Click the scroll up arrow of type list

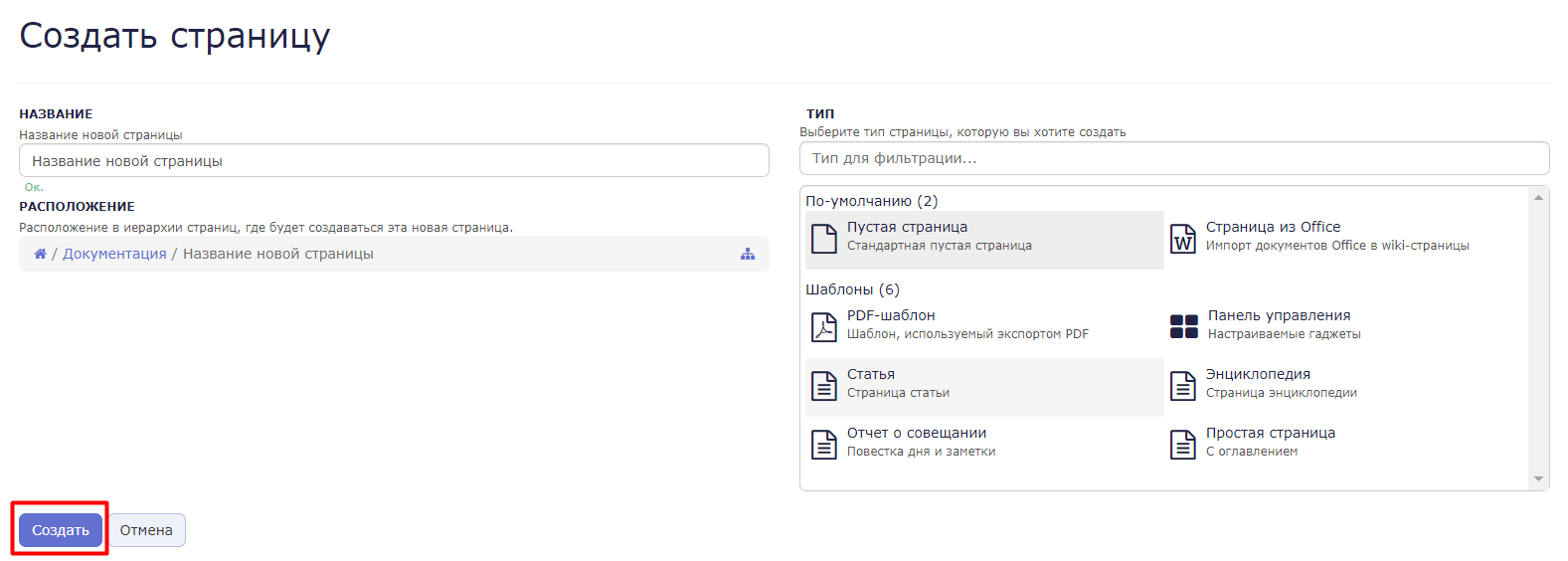pos(1539,197)
